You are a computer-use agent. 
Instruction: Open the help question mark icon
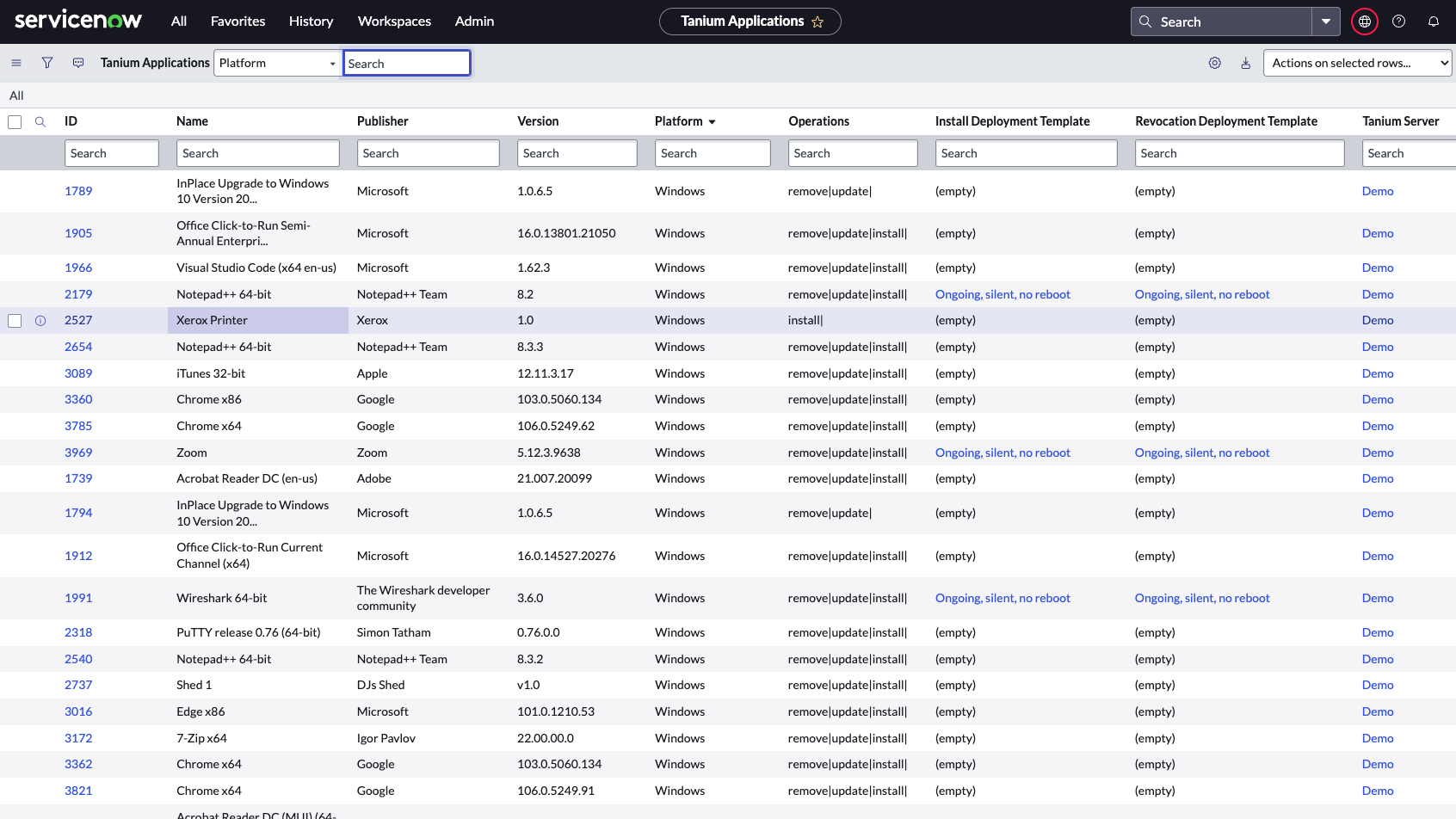point(1398,22)
